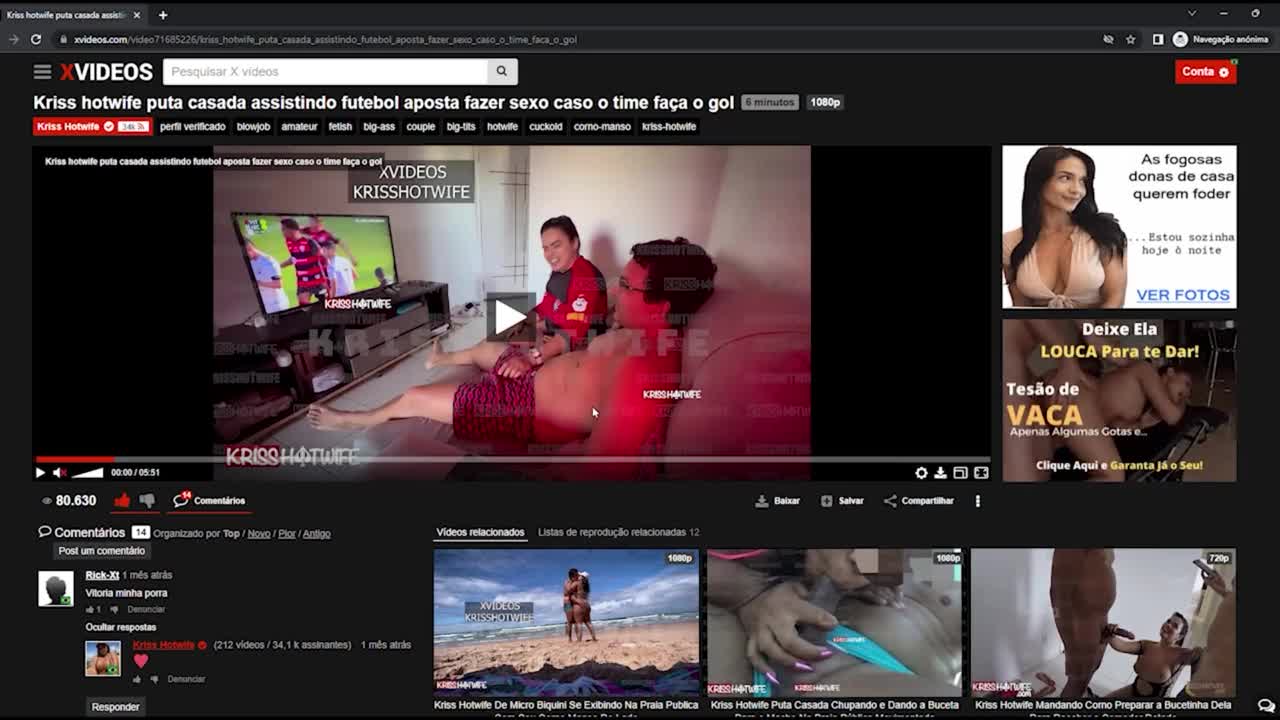The width and height of the screenshot is (1280, 720).
Task: Open the hamburger menu beside the site logo
Action: [x=42, y=72]
